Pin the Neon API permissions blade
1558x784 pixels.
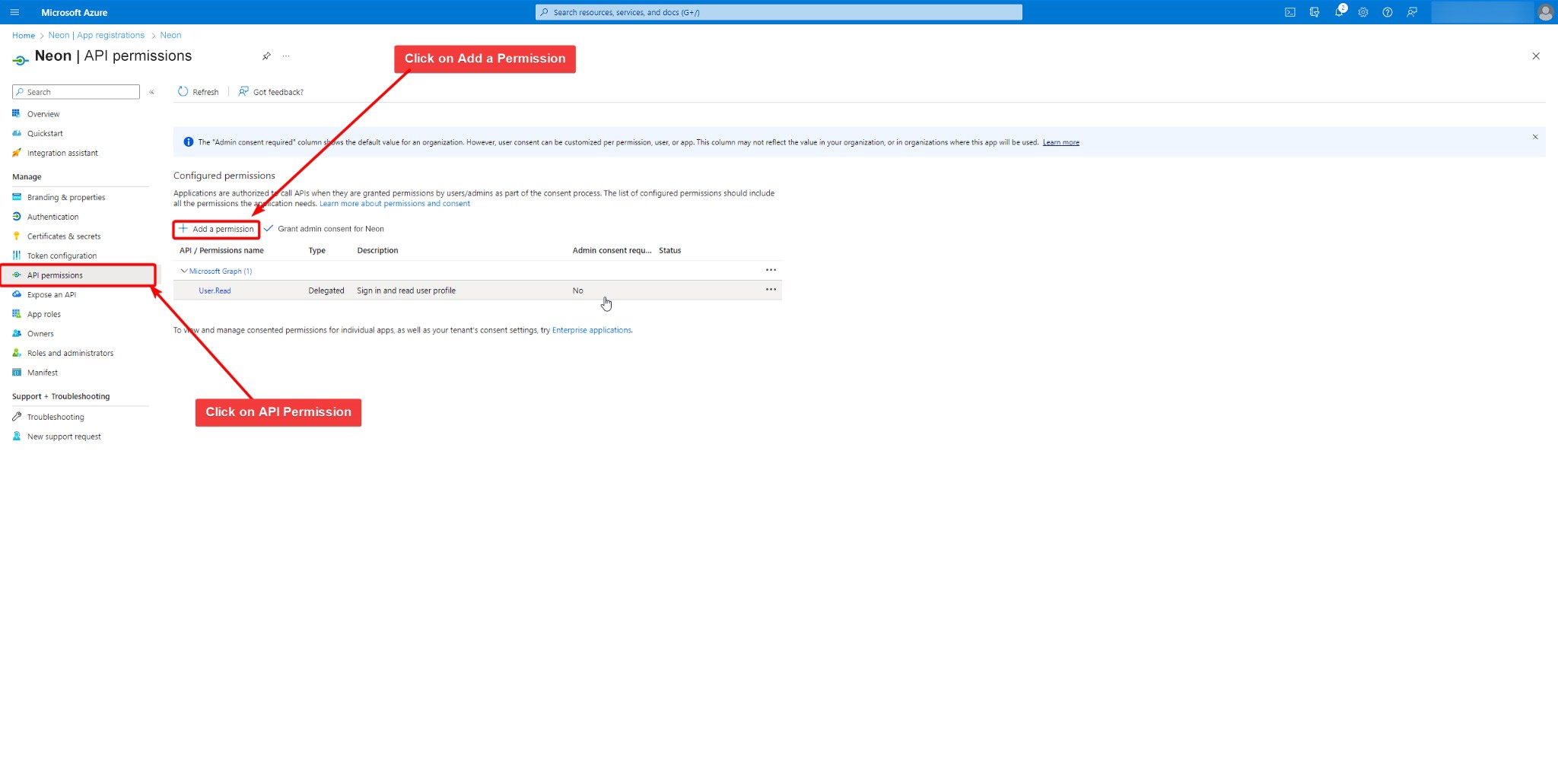266,56
